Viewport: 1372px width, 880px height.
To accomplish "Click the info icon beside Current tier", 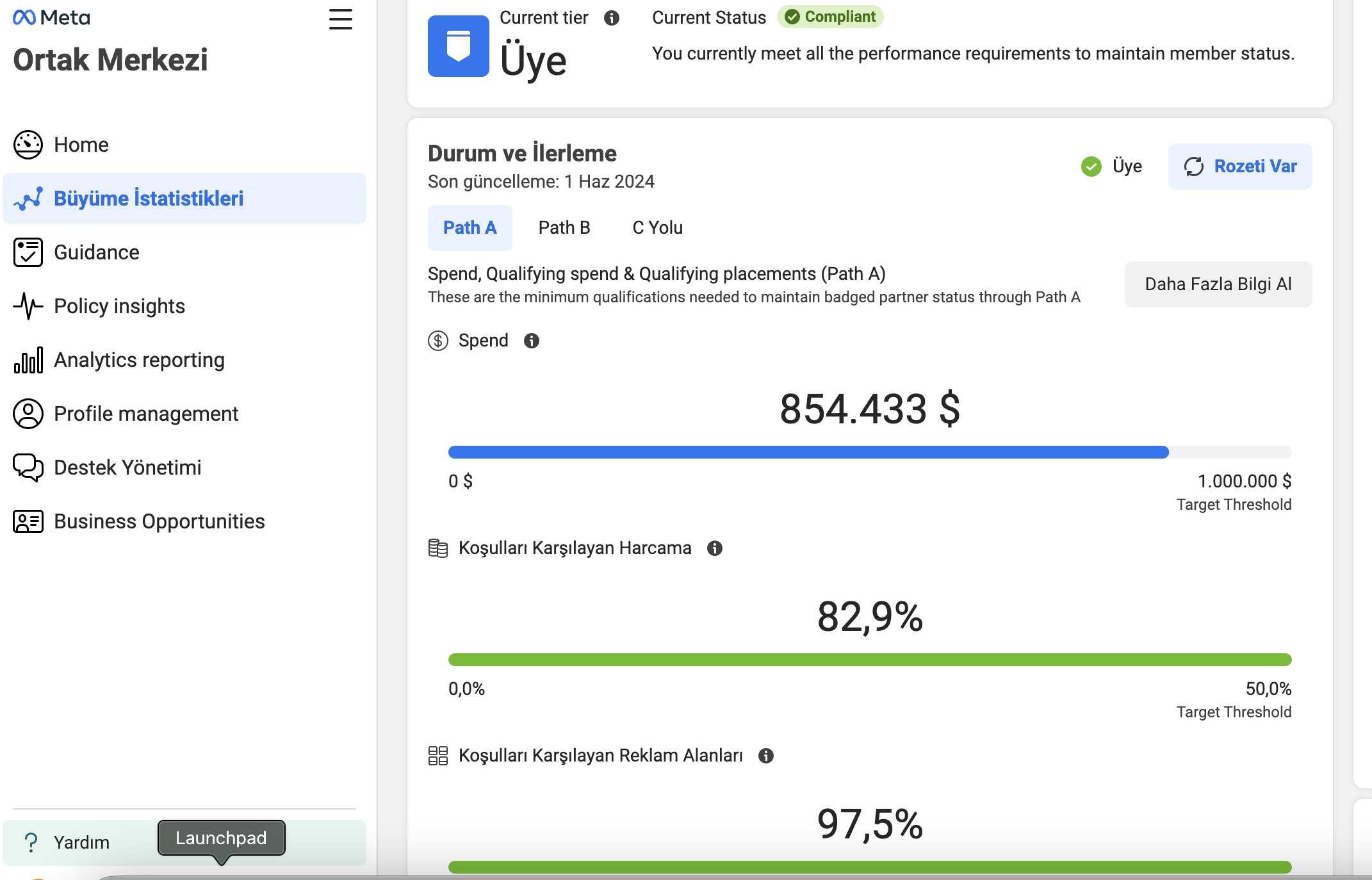I will tap(612, 18).
